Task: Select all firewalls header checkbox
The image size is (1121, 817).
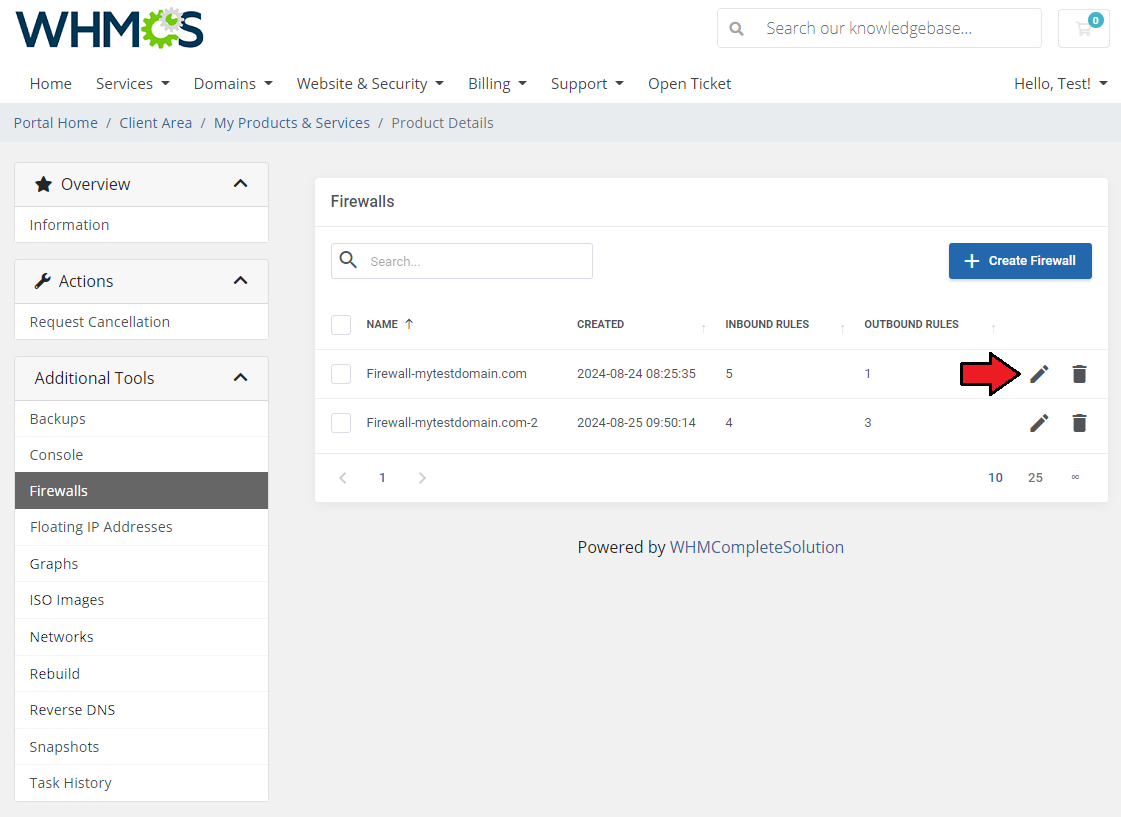Action: pos(341,325)
